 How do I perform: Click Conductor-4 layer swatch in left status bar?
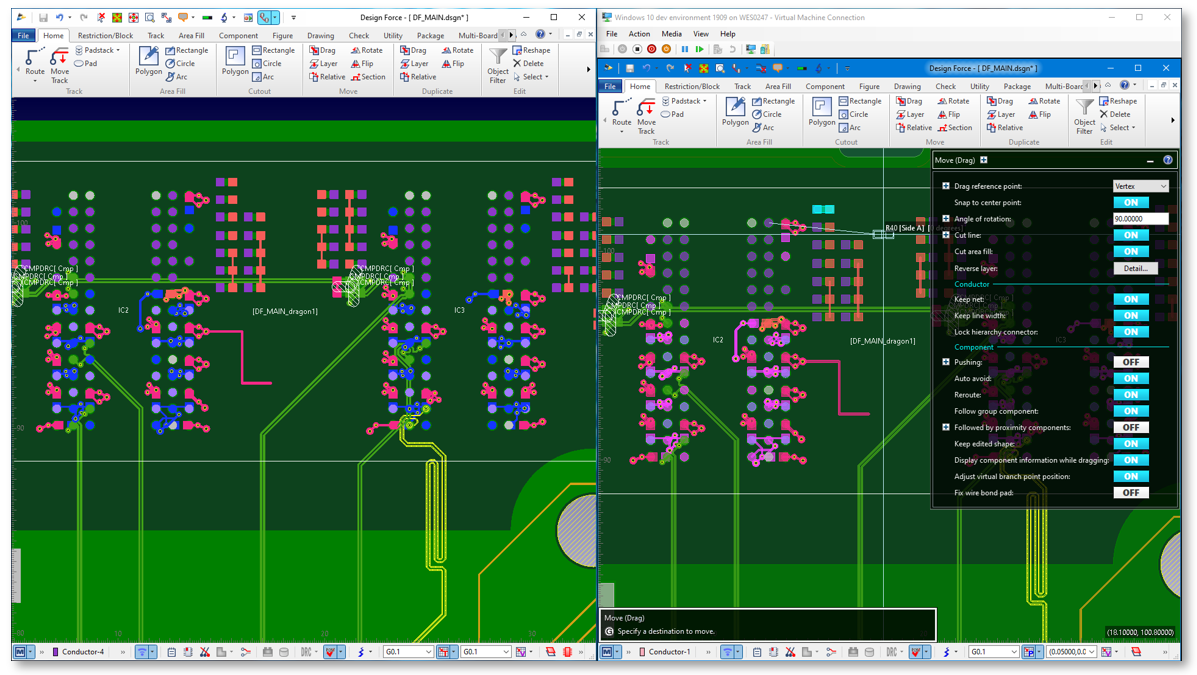click(x=56, y=652)
